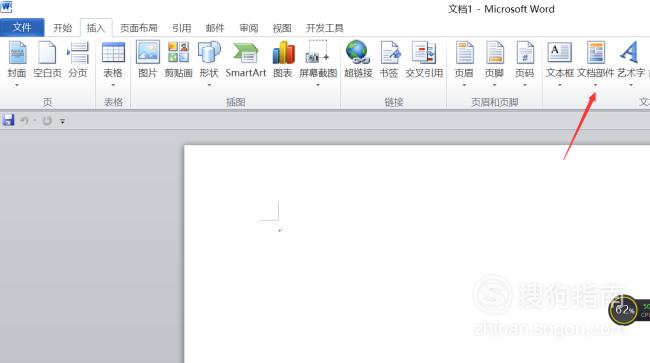Select the Insert (插入) tab
Screen dimensions: 650x363
(x=96, y=28)
